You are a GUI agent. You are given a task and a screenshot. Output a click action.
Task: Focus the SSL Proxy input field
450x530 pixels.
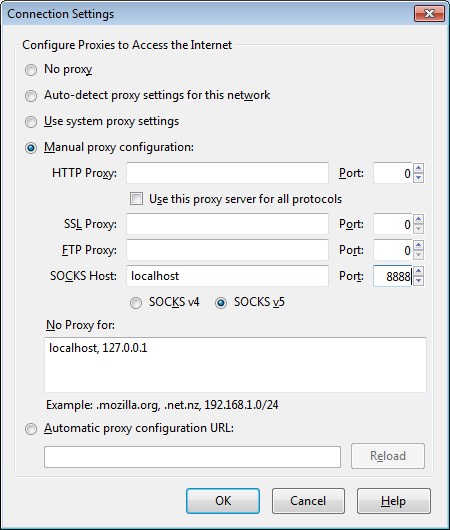click(227, 224)
